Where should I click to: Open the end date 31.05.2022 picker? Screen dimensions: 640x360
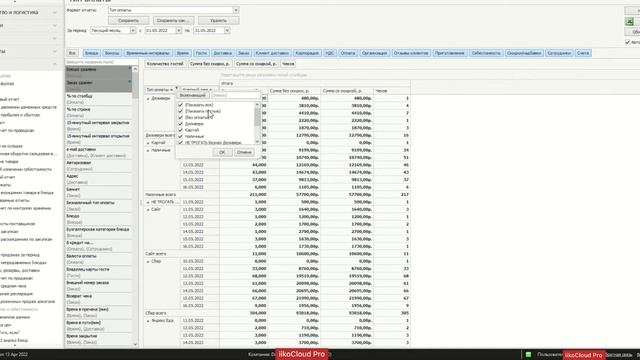pyautogui.click(x=227, y=31)
